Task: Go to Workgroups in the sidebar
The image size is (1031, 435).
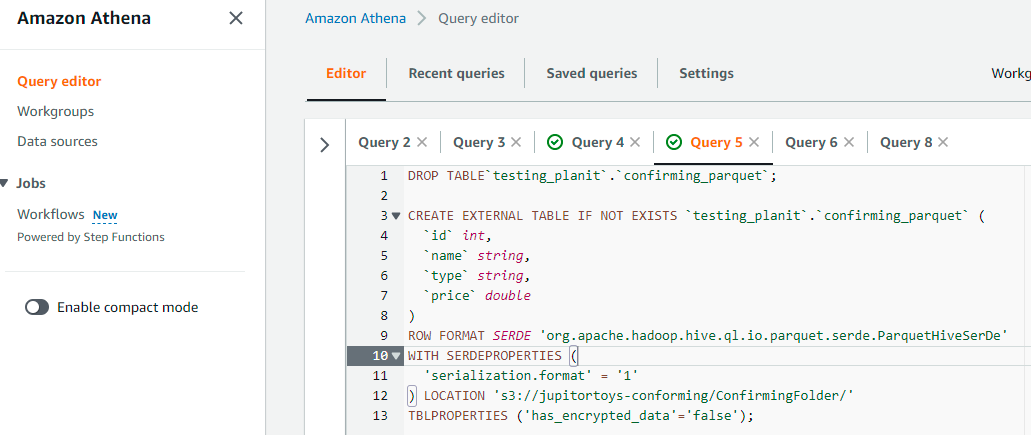Action: 56,111
